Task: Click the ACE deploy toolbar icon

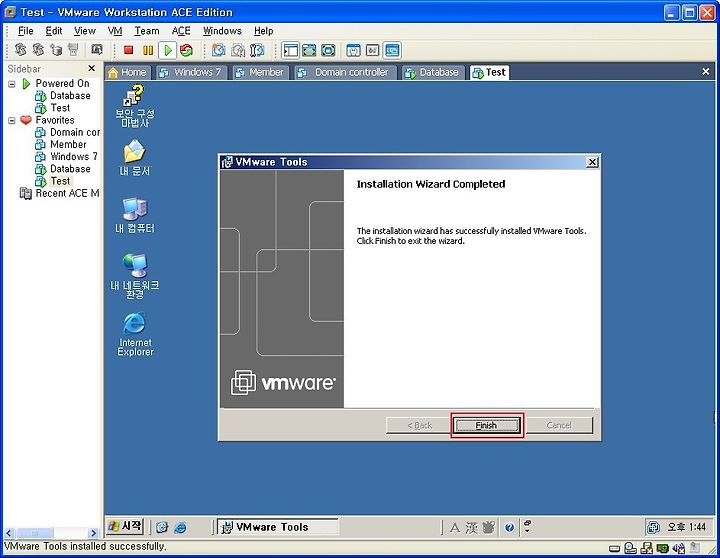Action: click(x=73, y=50)
